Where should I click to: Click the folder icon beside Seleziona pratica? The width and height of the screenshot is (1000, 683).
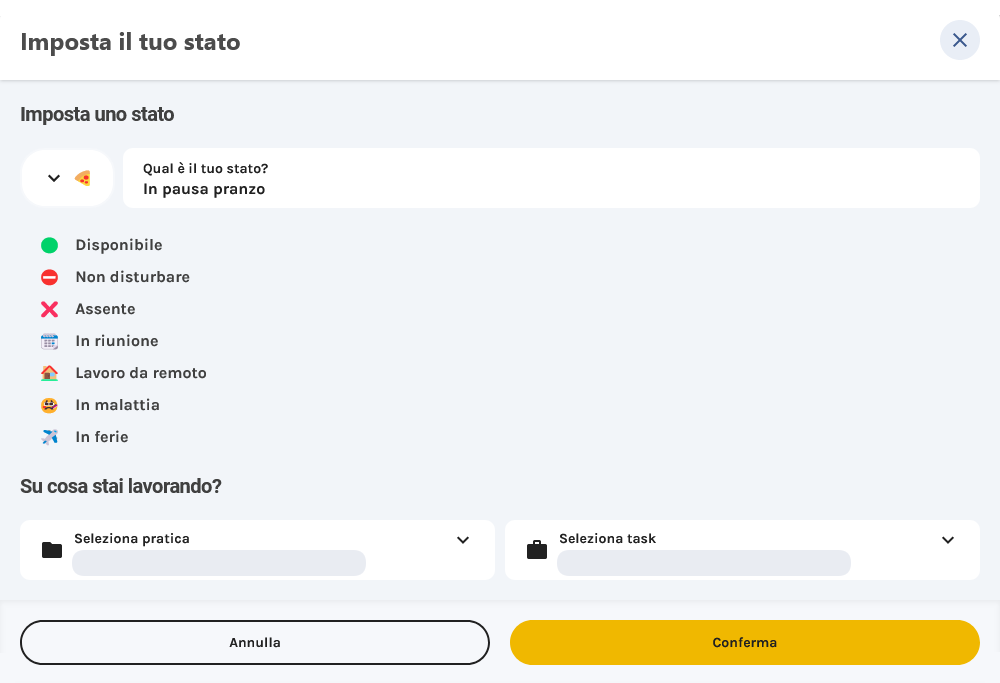coord(52,550)
